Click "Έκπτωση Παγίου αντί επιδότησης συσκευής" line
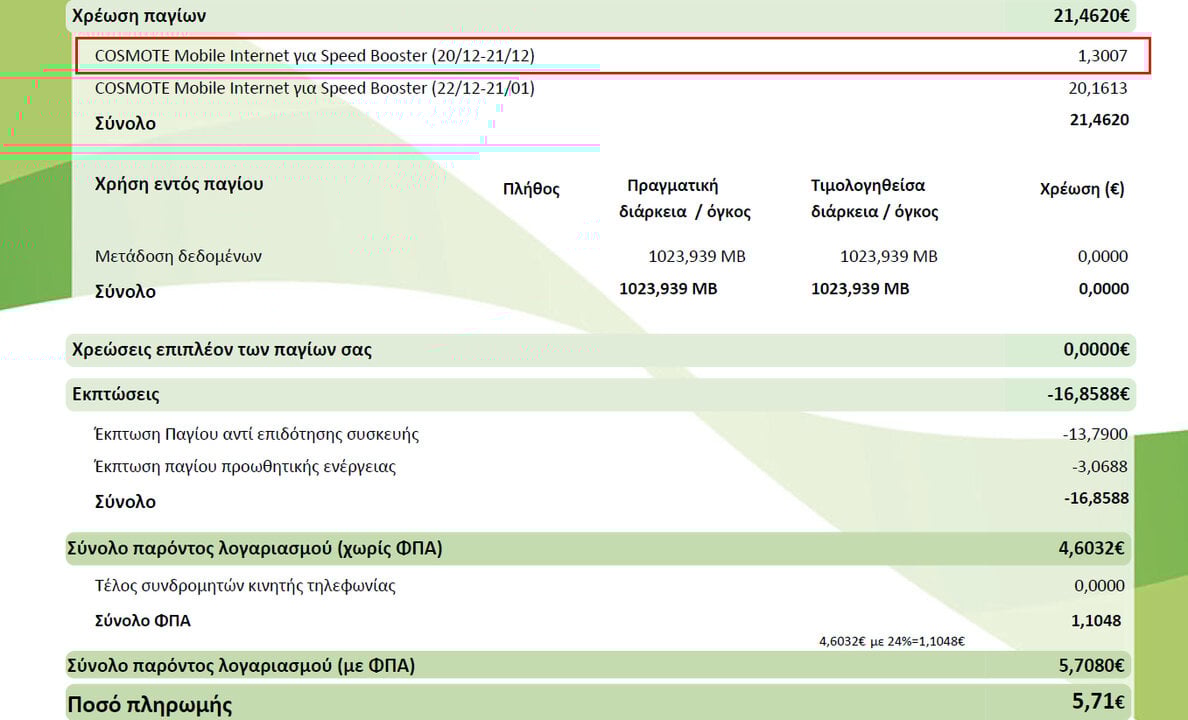This screenshot has height=720, width=1188. [256, 434]
